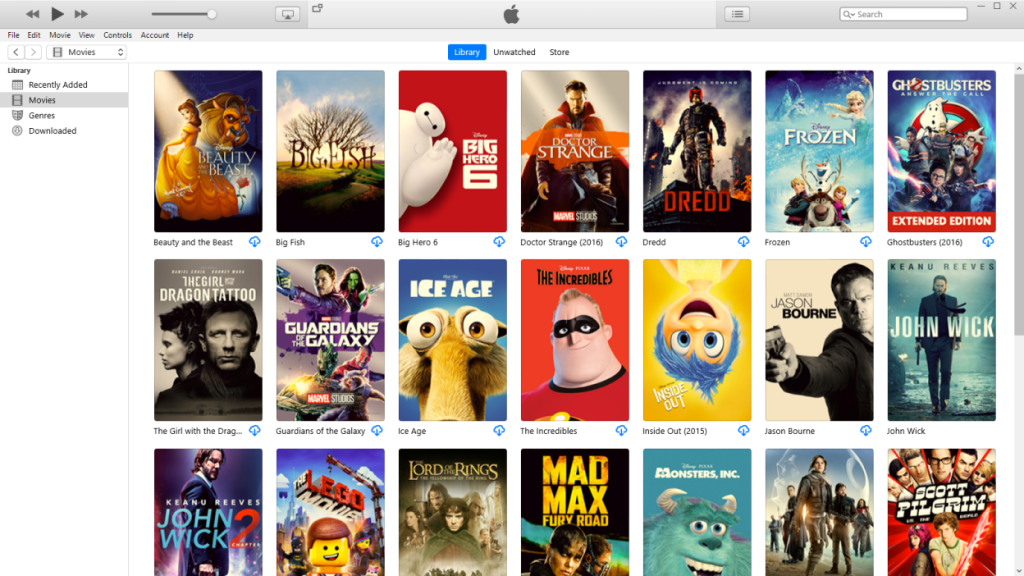
Task: Start playback with the play button
Action: tap(57, 14)
